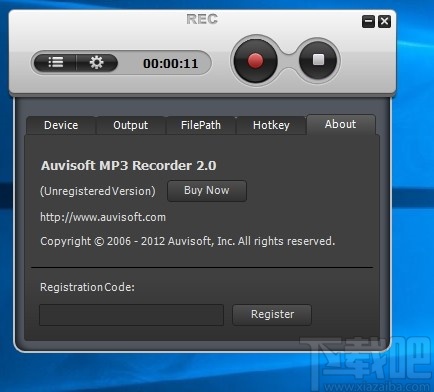
Task: Click the Register button
Action: click(272, 314)
